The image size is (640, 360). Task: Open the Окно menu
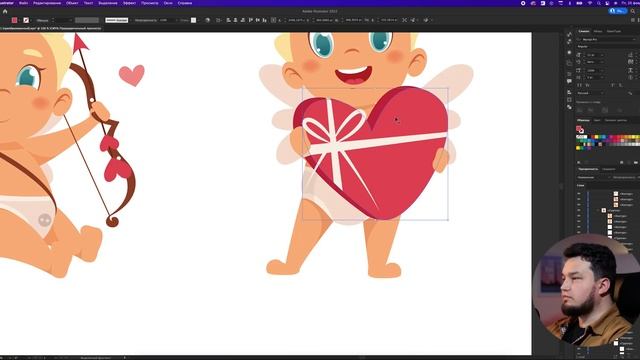point(168,3)
